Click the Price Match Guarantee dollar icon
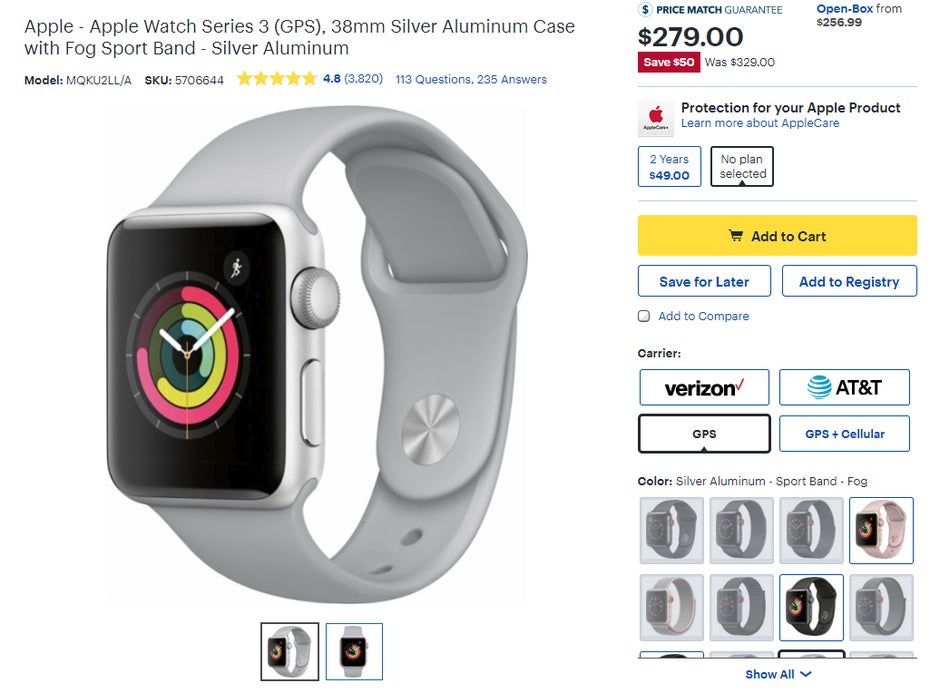This screenshot has height=693, width=940. point(645,9)
